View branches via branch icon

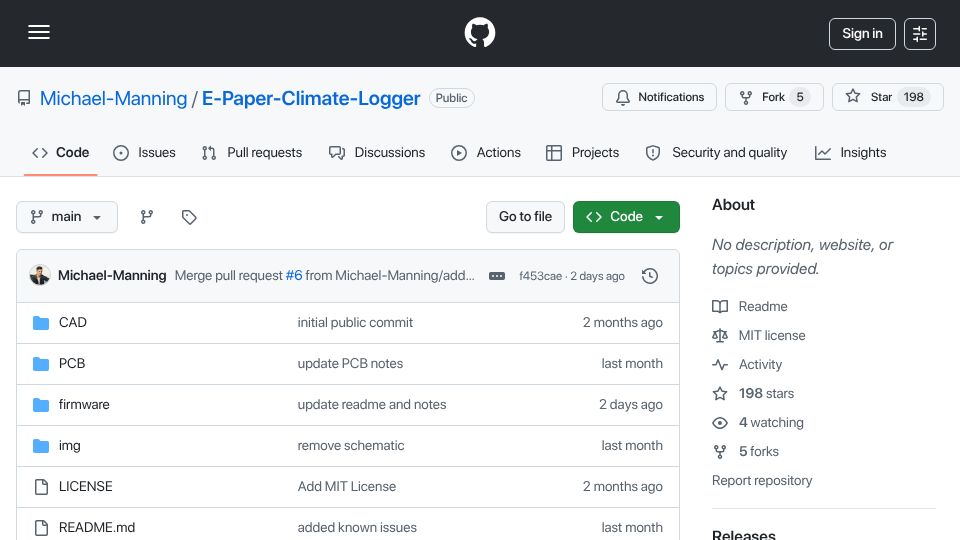click(x=146, y=217)
